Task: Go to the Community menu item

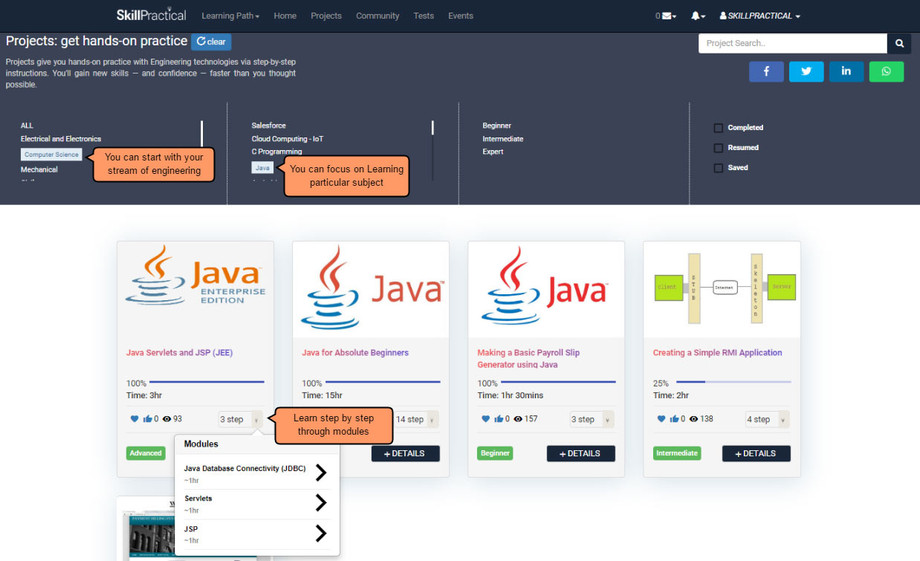Action: point(377,16)
